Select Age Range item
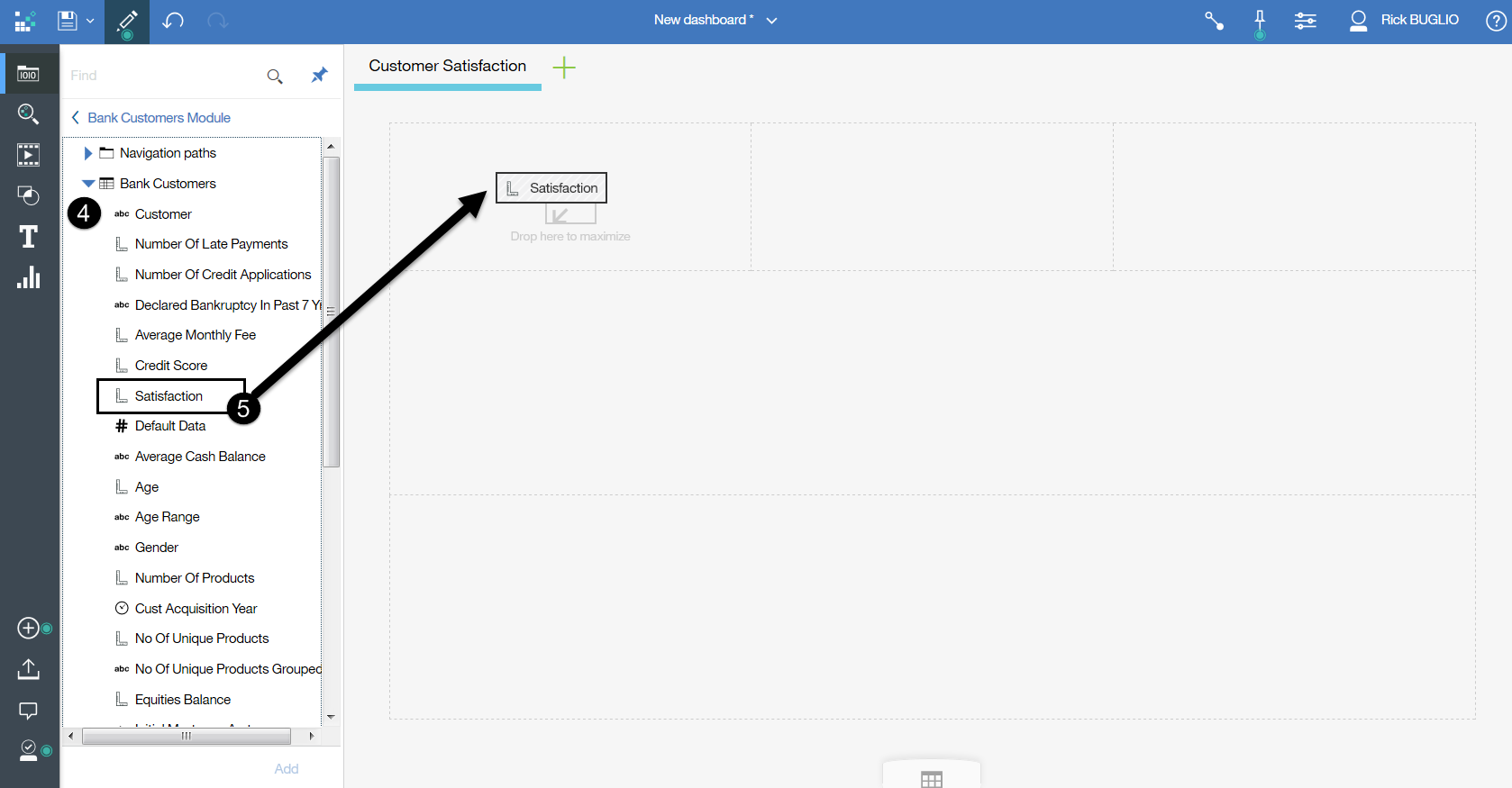 (167, 517)
